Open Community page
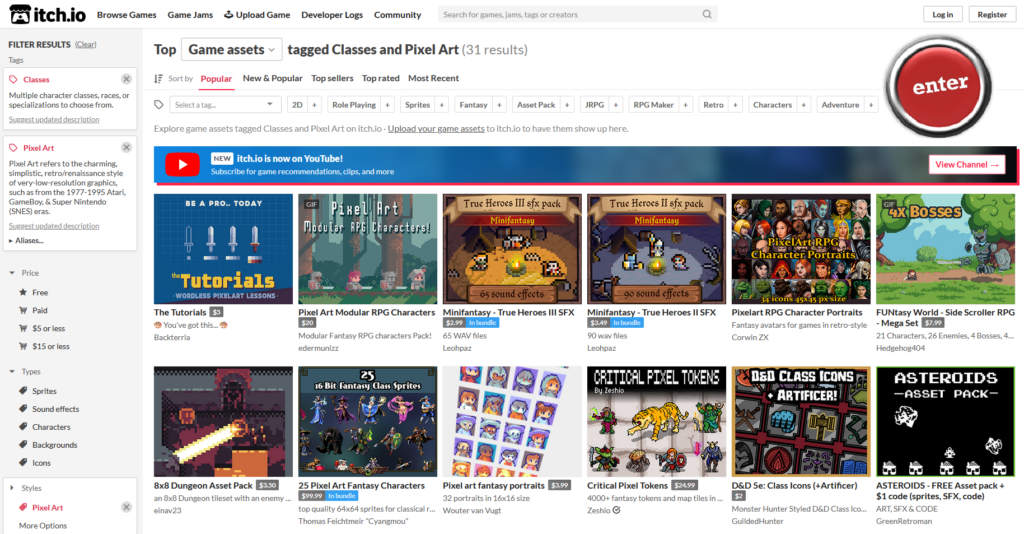The width and height of the screenshot is (1024, 534). pos(397,14)
